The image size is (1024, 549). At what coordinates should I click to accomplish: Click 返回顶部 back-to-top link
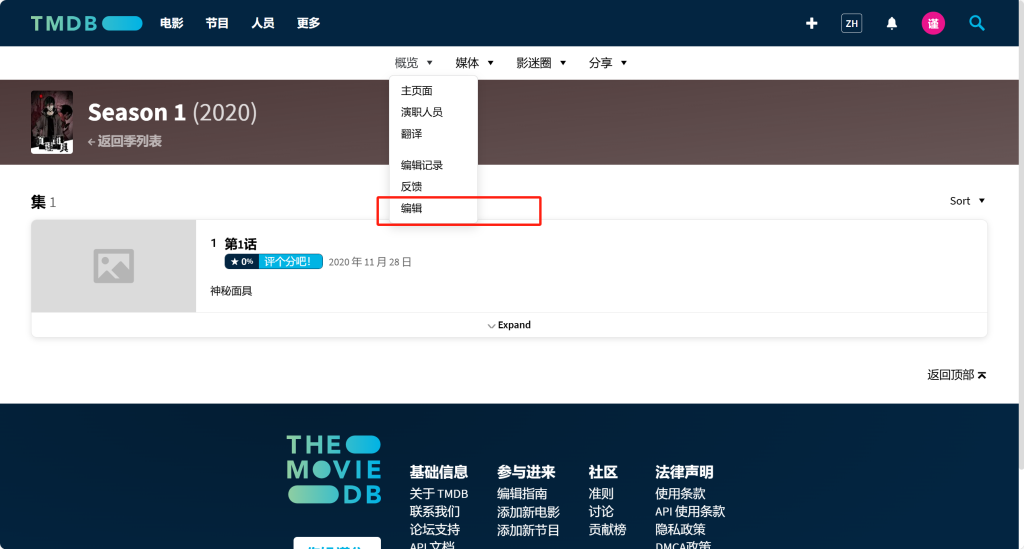[x=956, y=375]
